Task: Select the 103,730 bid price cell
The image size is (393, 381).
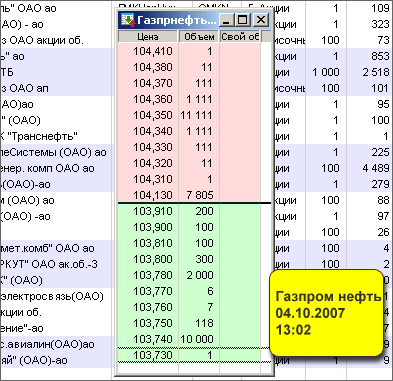Action: click(x=148, y=355)
